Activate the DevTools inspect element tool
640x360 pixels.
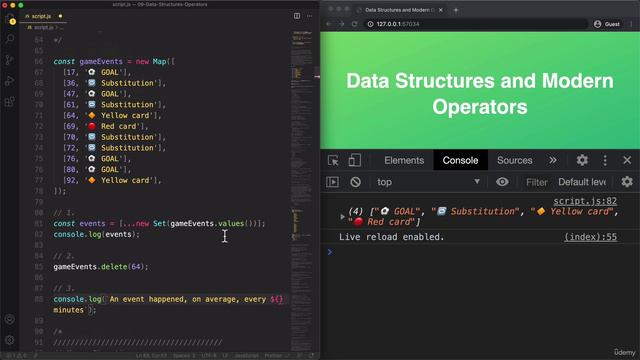[333, 160]
